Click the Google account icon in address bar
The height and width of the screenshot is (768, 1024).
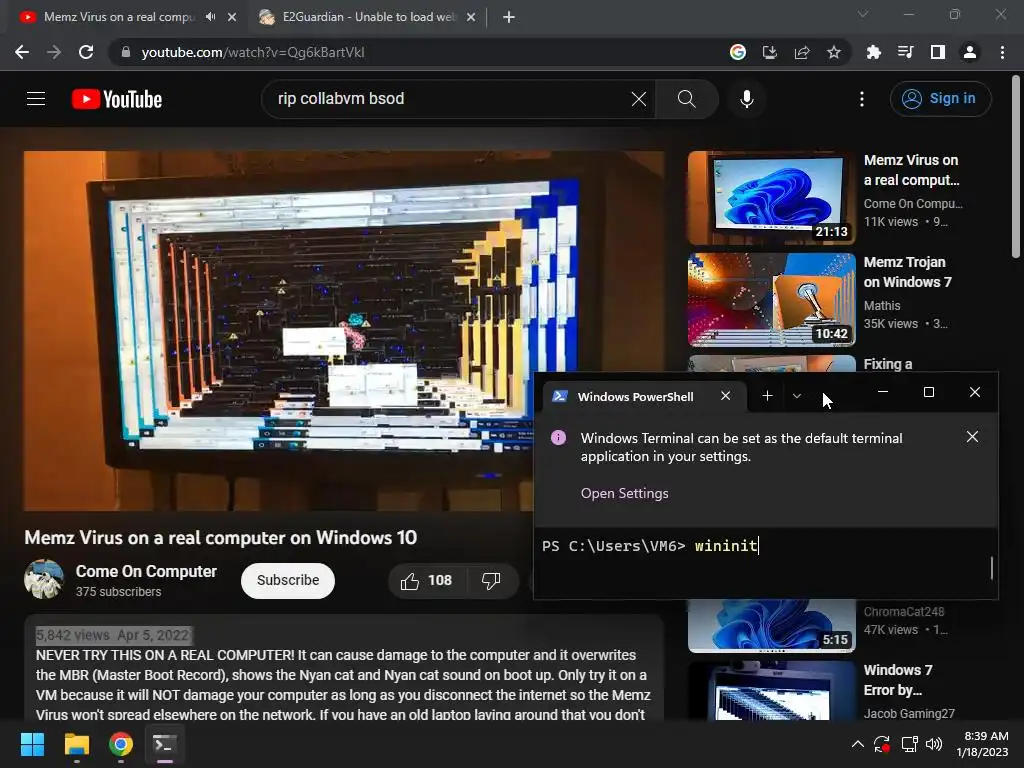[x=738, y=52]
